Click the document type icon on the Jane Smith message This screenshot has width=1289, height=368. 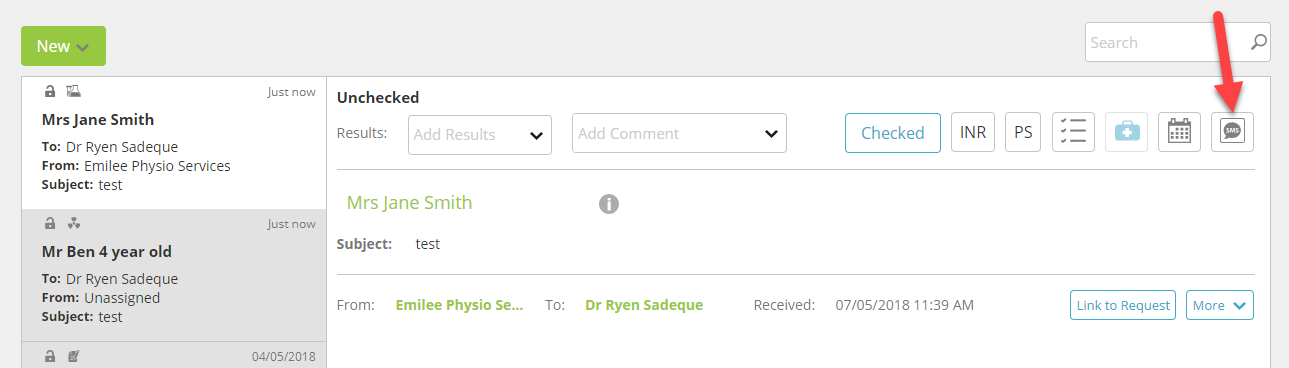pyautogui.click(x=73, y=92)
